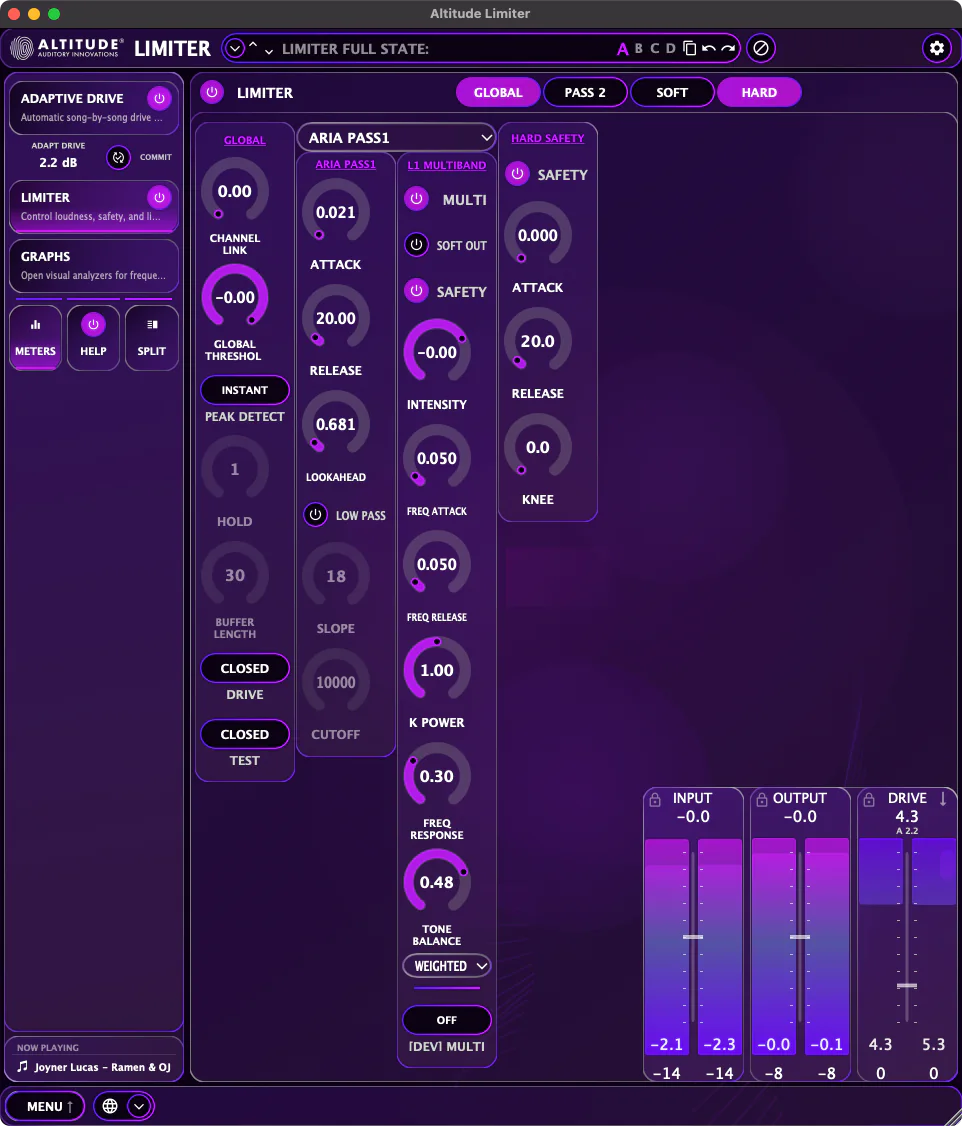Click the Altitude fingerprint logo

point(22,48)
